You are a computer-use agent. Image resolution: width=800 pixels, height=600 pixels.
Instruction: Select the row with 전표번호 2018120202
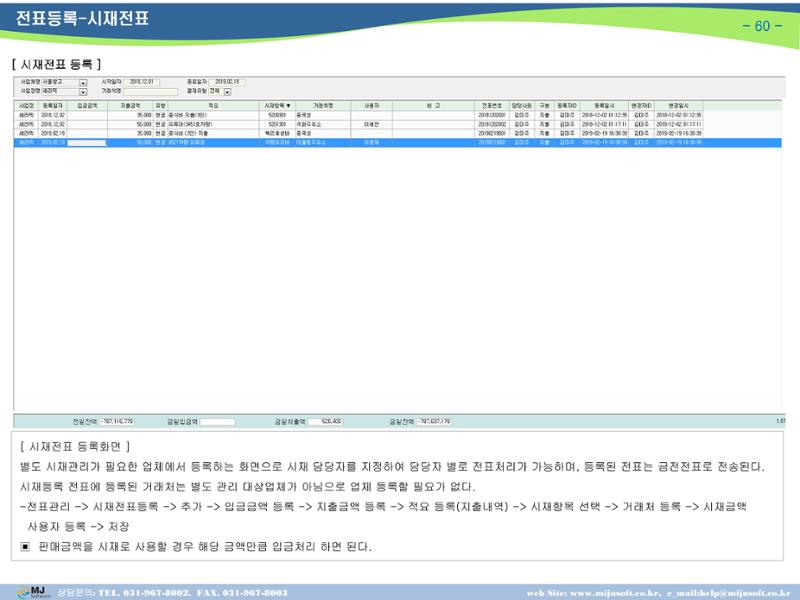397,124
